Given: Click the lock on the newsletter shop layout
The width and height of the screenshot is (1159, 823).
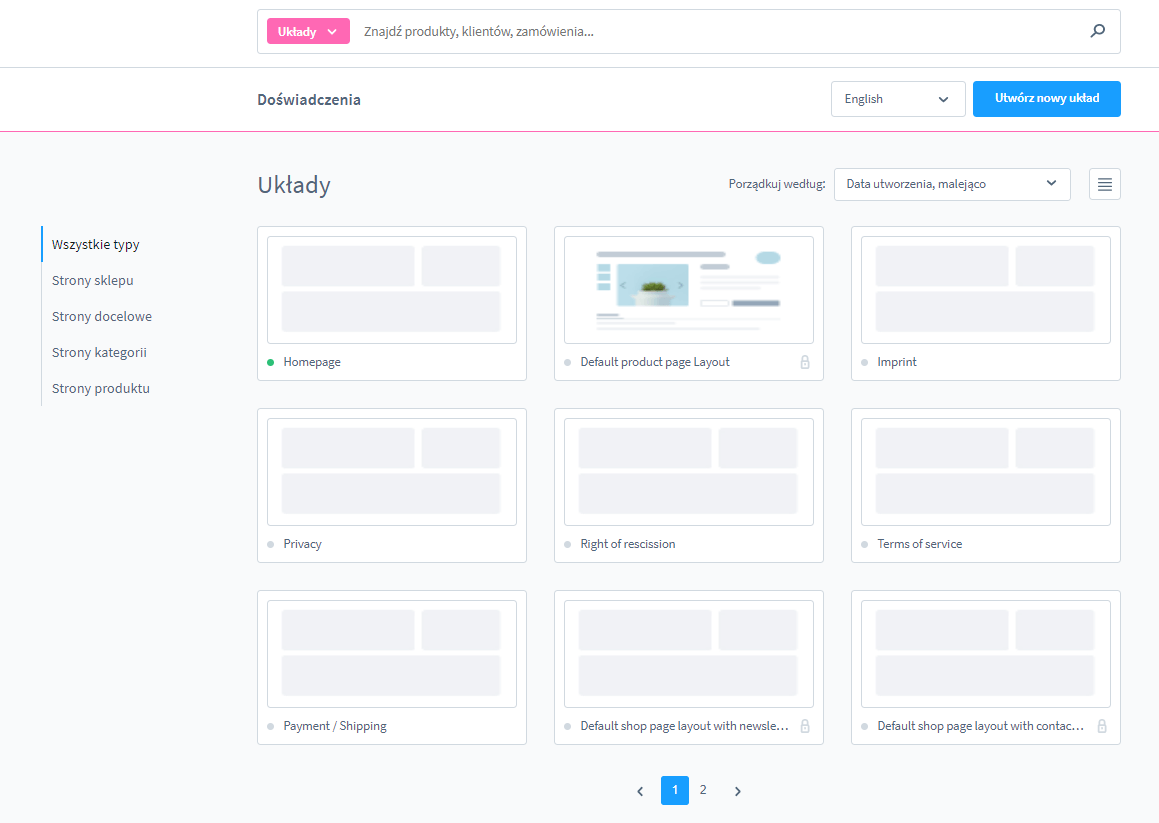Looking at the screenshot, I should pos(805,726).
